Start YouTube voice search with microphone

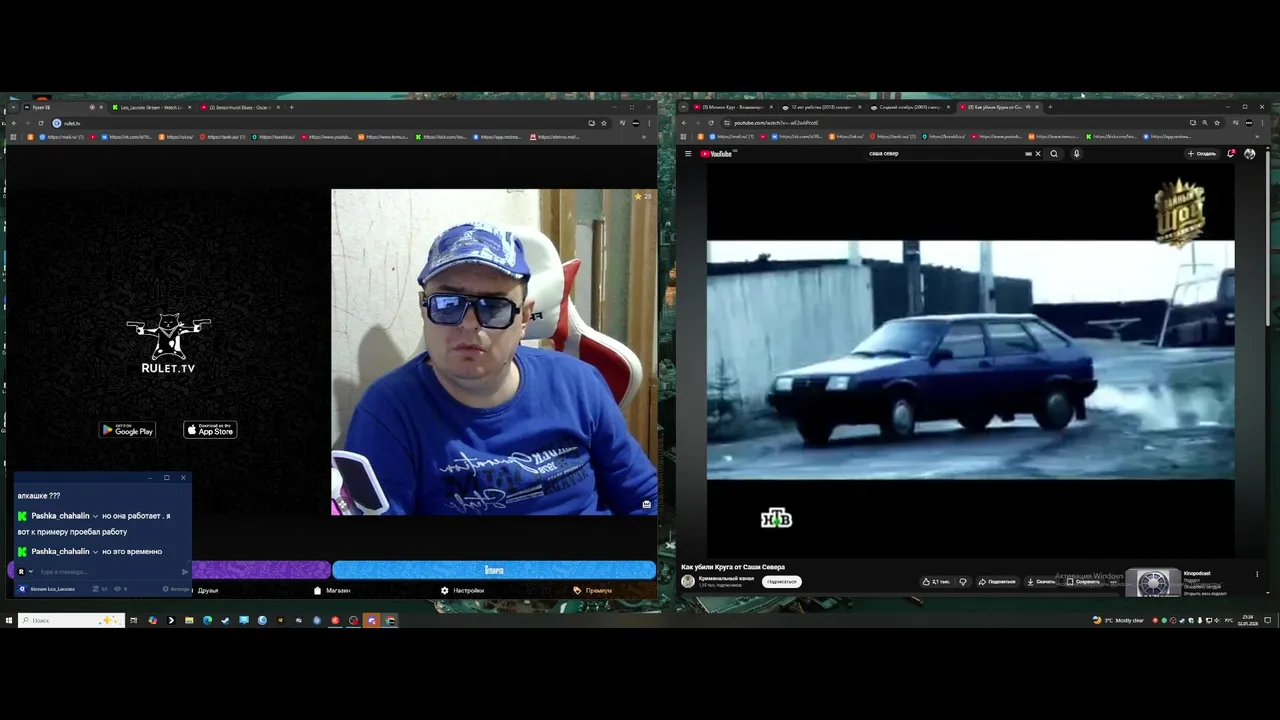tap(1077, 154)
